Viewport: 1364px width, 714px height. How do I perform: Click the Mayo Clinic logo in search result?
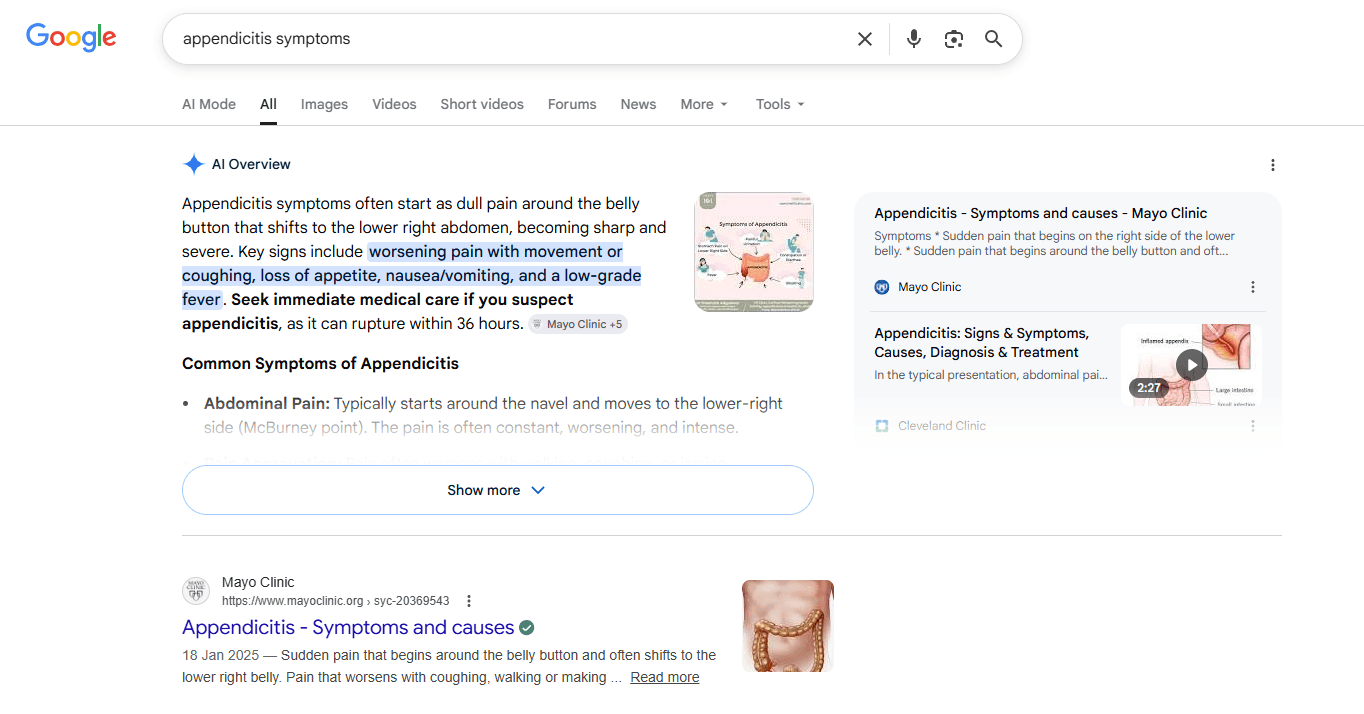196,591
